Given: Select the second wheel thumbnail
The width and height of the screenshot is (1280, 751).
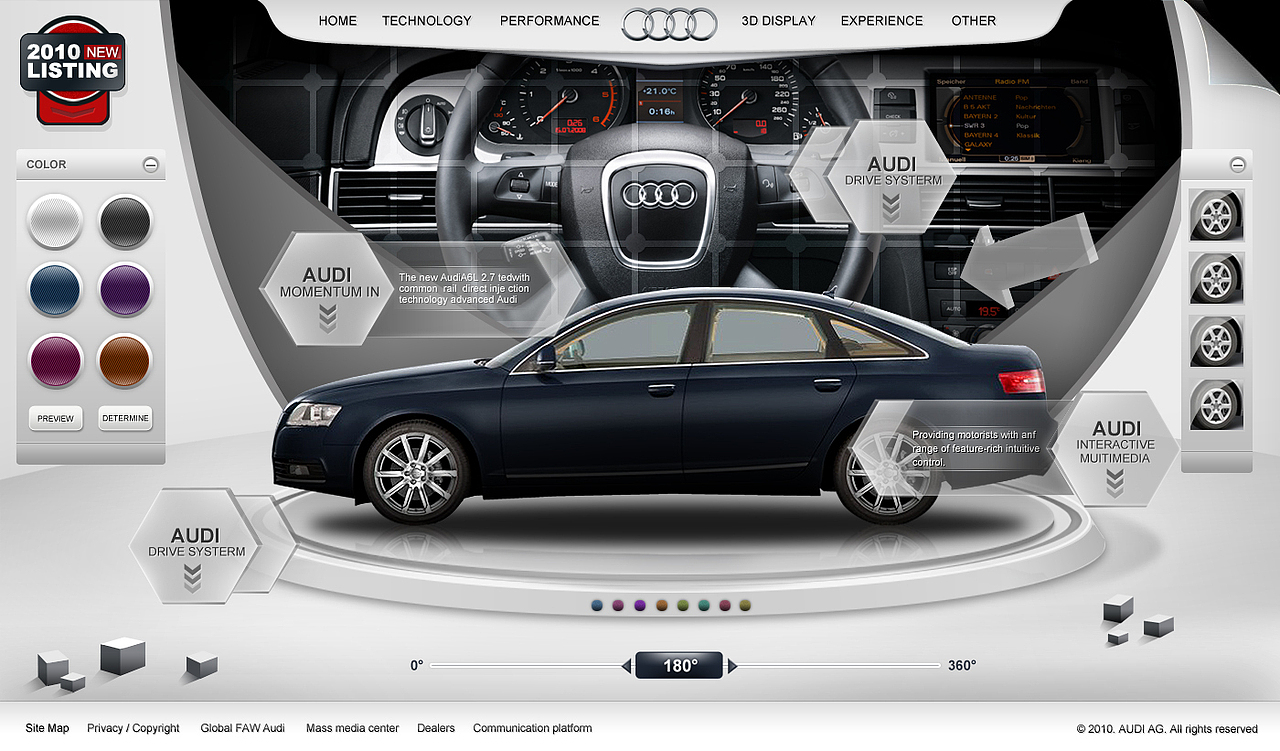Looking at the screenshot, I should tap(1217, 278).
